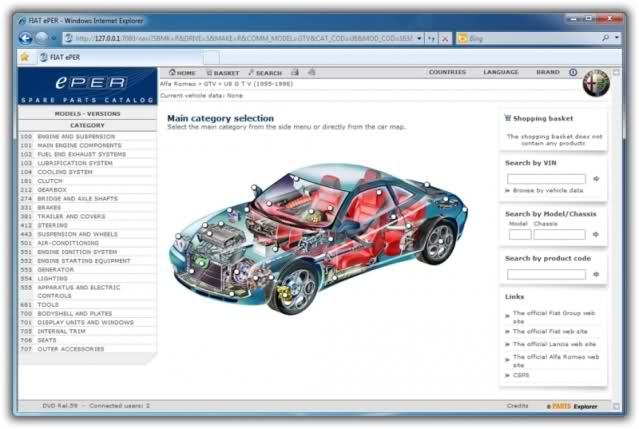Select the FIAT ePER browser tab

120,57
